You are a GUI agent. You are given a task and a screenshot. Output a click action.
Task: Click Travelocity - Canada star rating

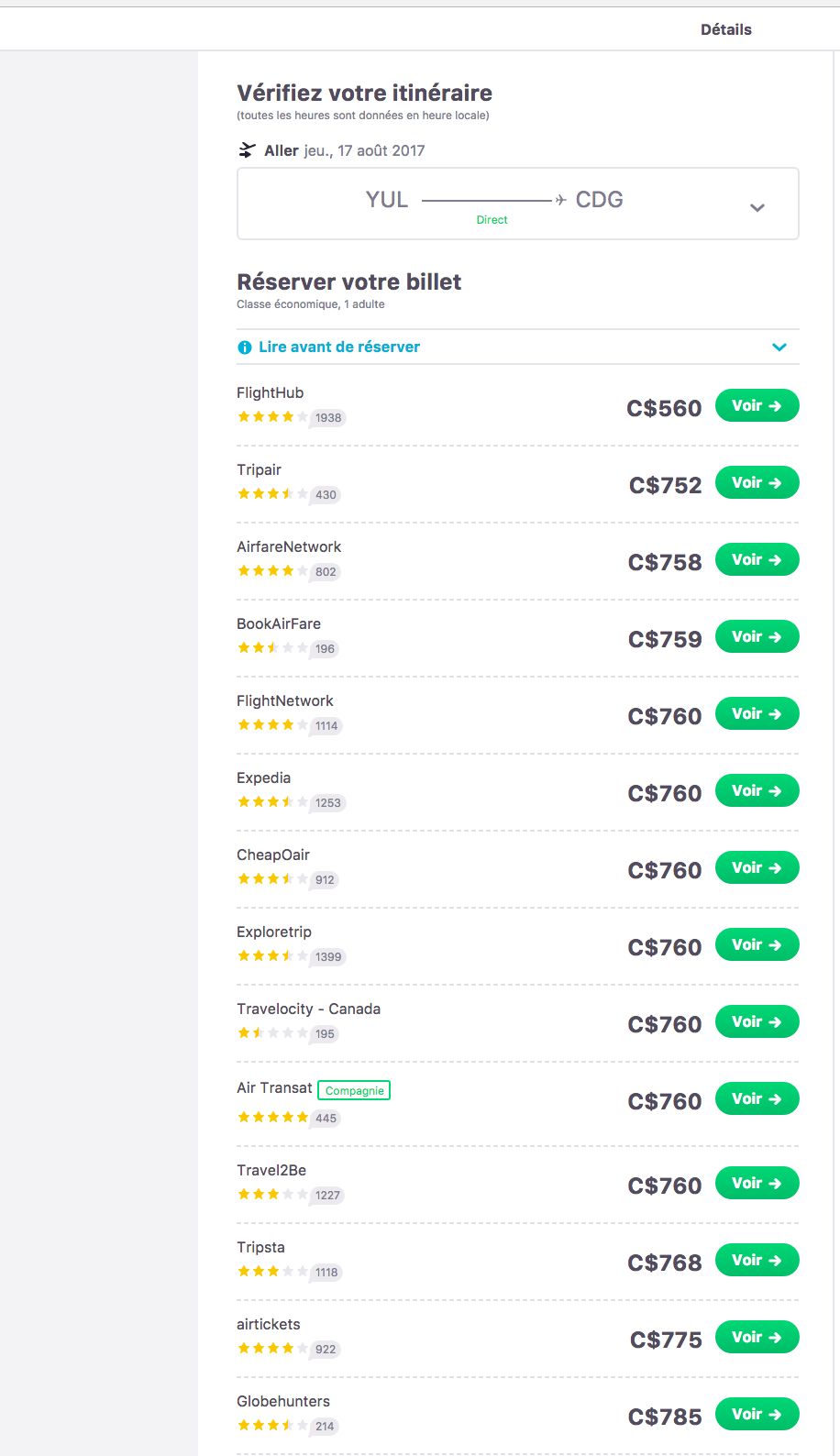point(272,1033)
